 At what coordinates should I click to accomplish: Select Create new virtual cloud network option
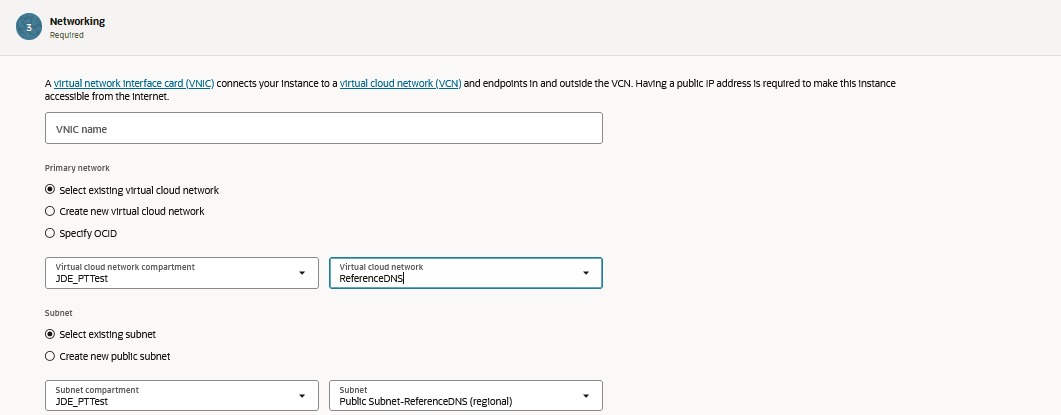coord(51,211)
